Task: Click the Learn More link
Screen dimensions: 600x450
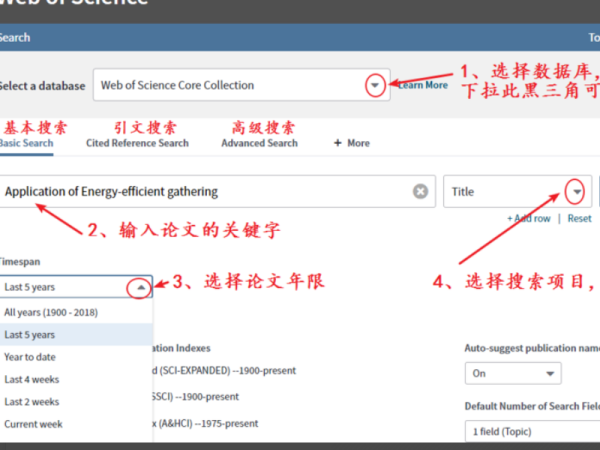Action: 422,85
